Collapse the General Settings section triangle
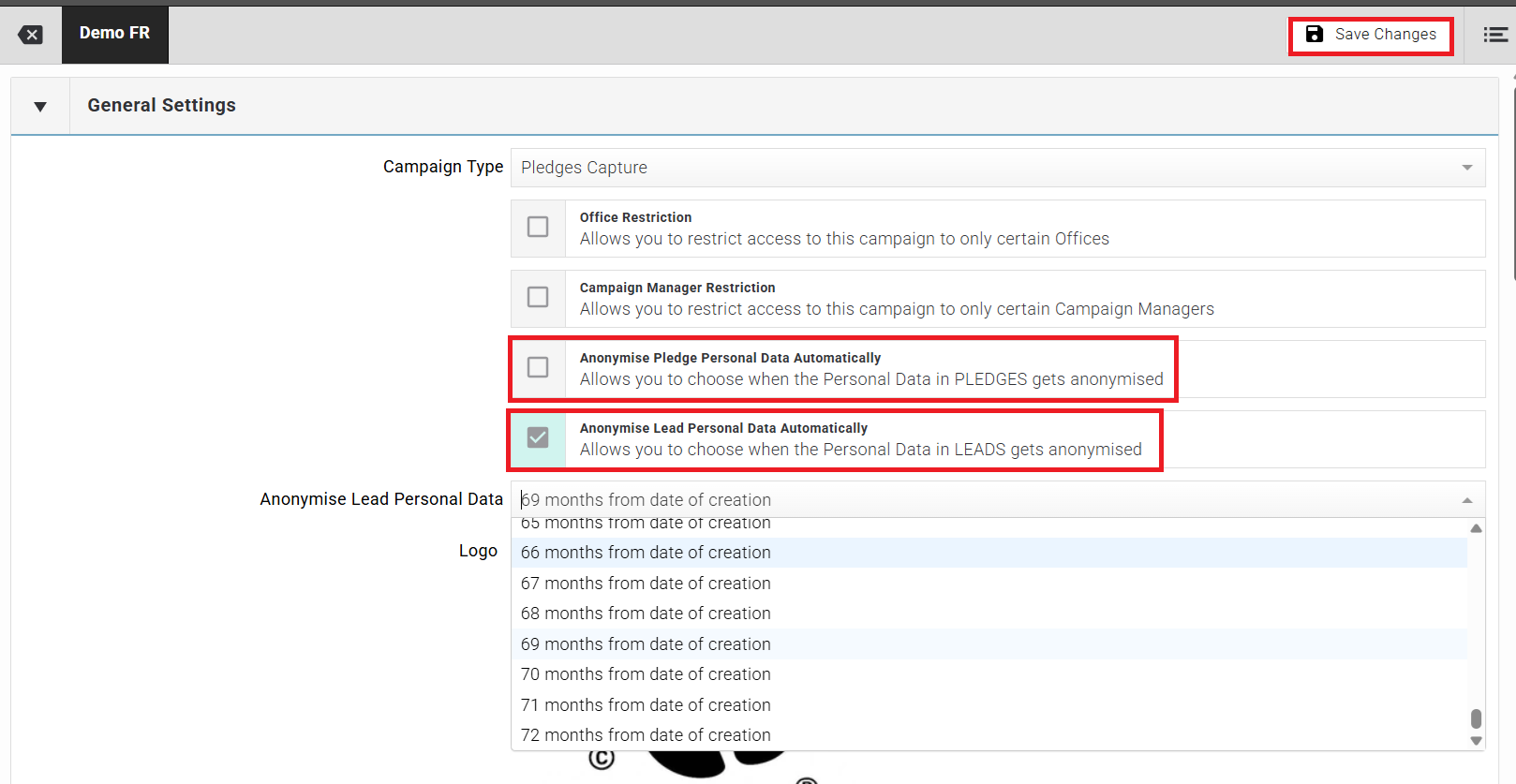This screenshot has width=1516, height=784. click(40, 106)
